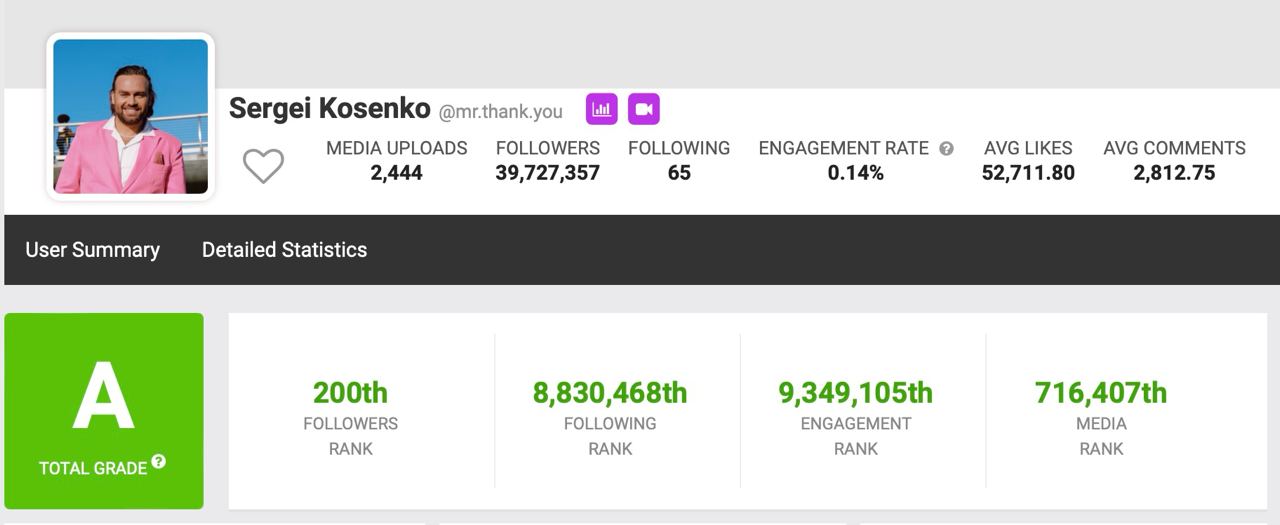
Task: Click the following count 65
Action: [x=679, y=173]
